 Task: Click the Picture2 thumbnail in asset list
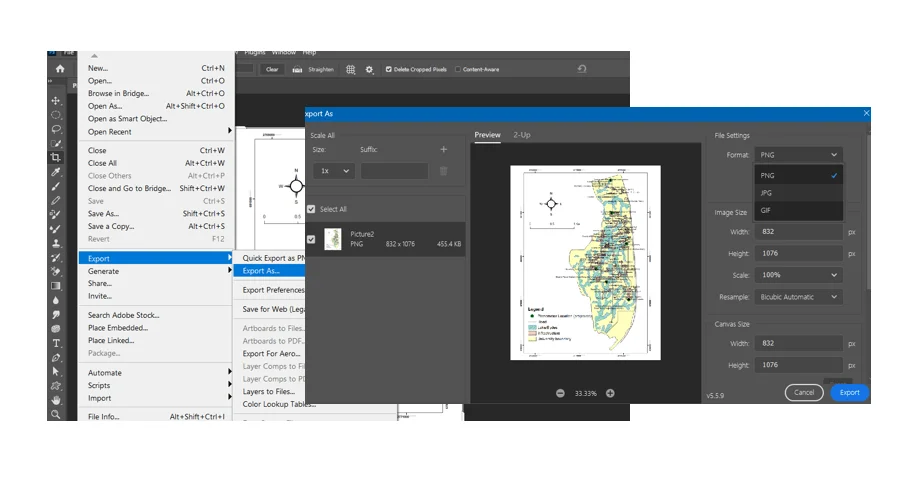click(332, 239)
